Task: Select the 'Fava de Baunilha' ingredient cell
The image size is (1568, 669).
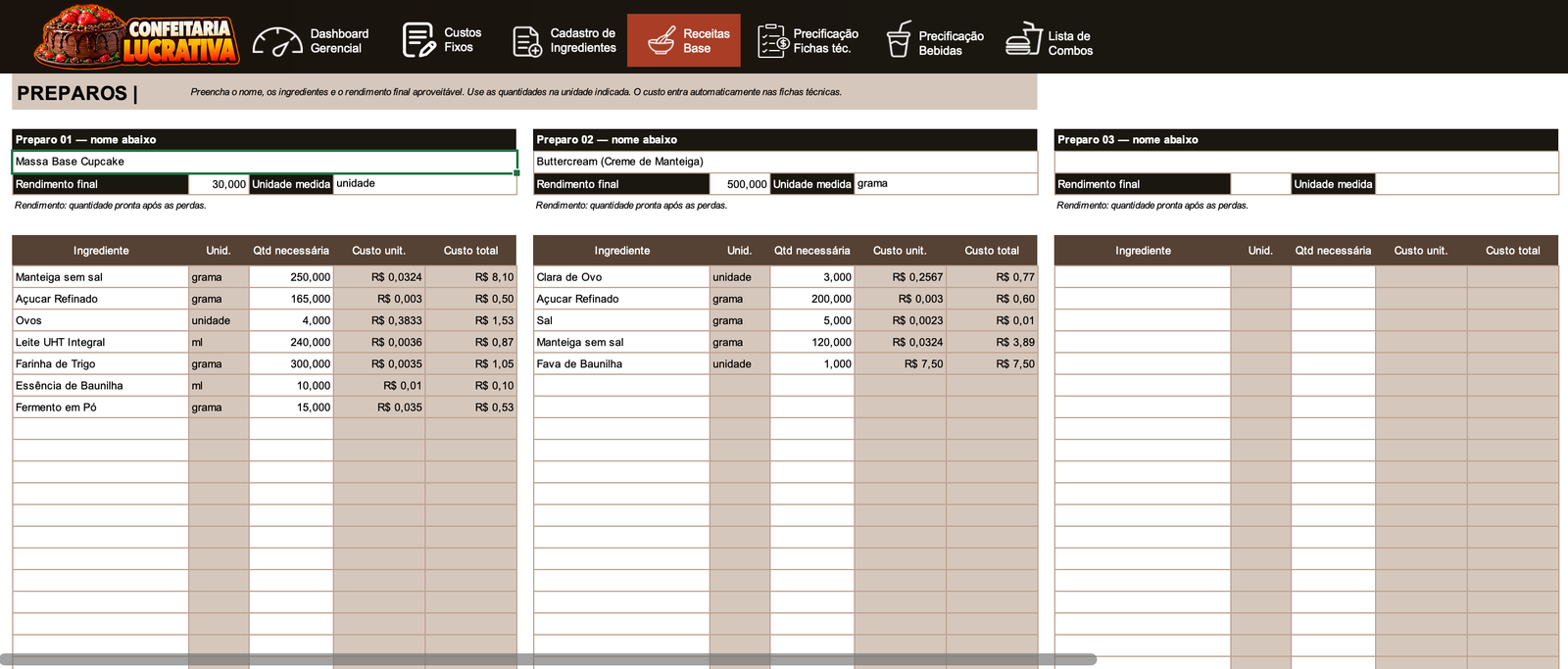Action: tap(621, 363)
